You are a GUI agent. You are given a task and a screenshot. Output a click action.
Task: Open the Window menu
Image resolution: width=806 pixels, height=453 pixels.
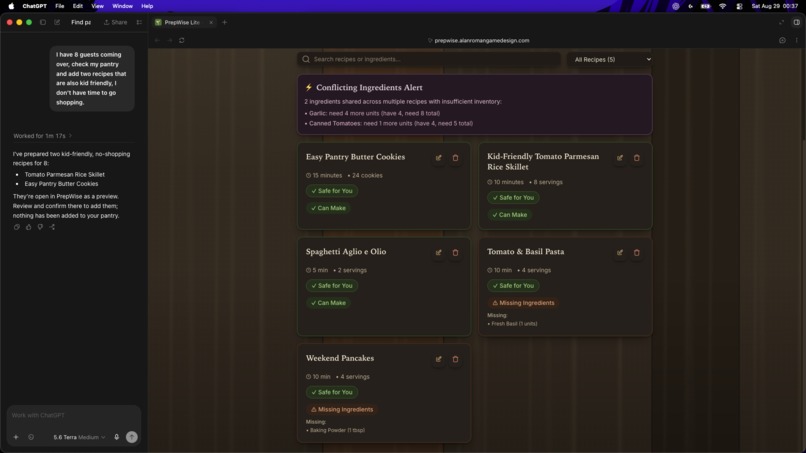pyautogui.click(x=122, y=6)
